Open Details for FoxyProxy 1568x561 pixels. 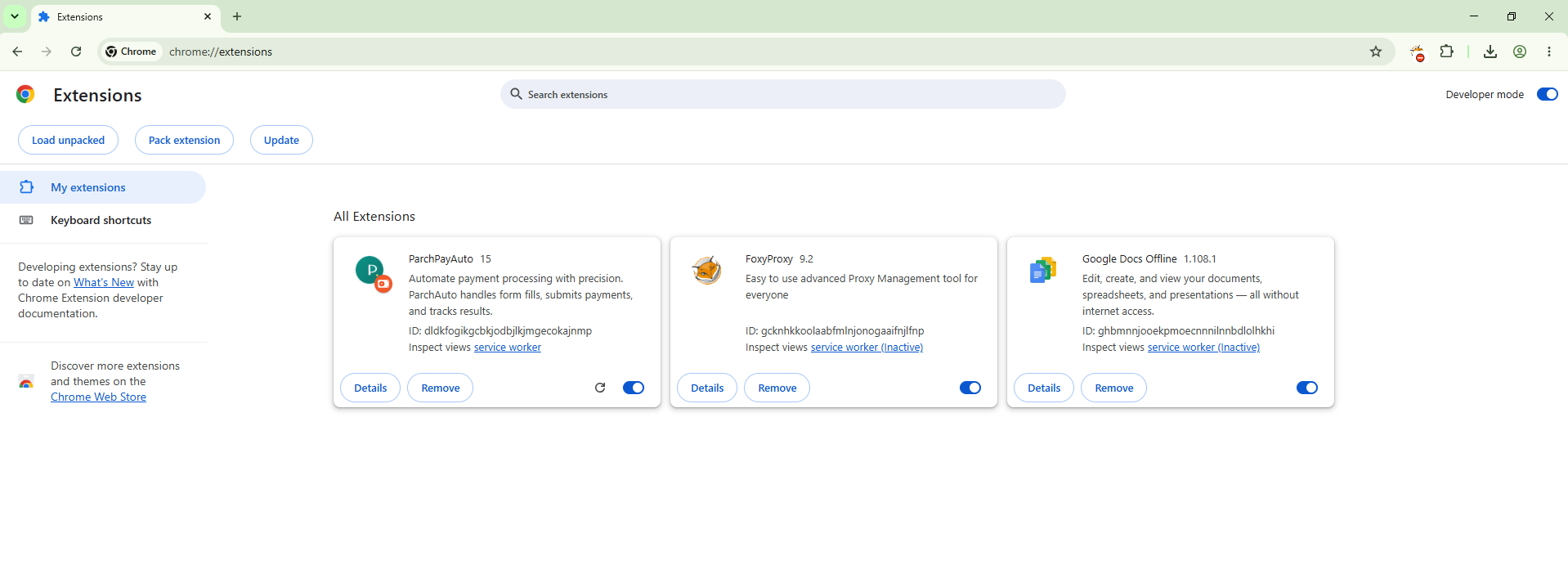pyautogui.click(x=707, y=388)
